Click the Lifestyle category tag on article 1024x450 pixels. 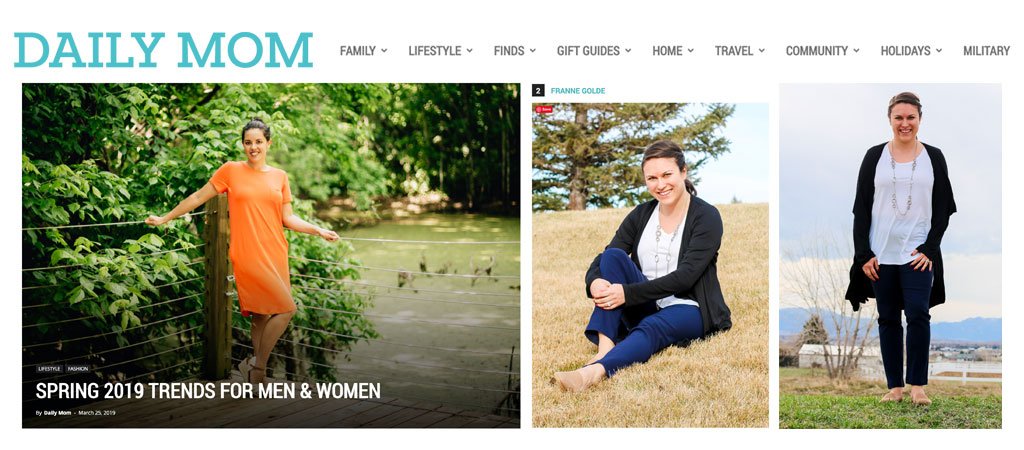[49, 369]
